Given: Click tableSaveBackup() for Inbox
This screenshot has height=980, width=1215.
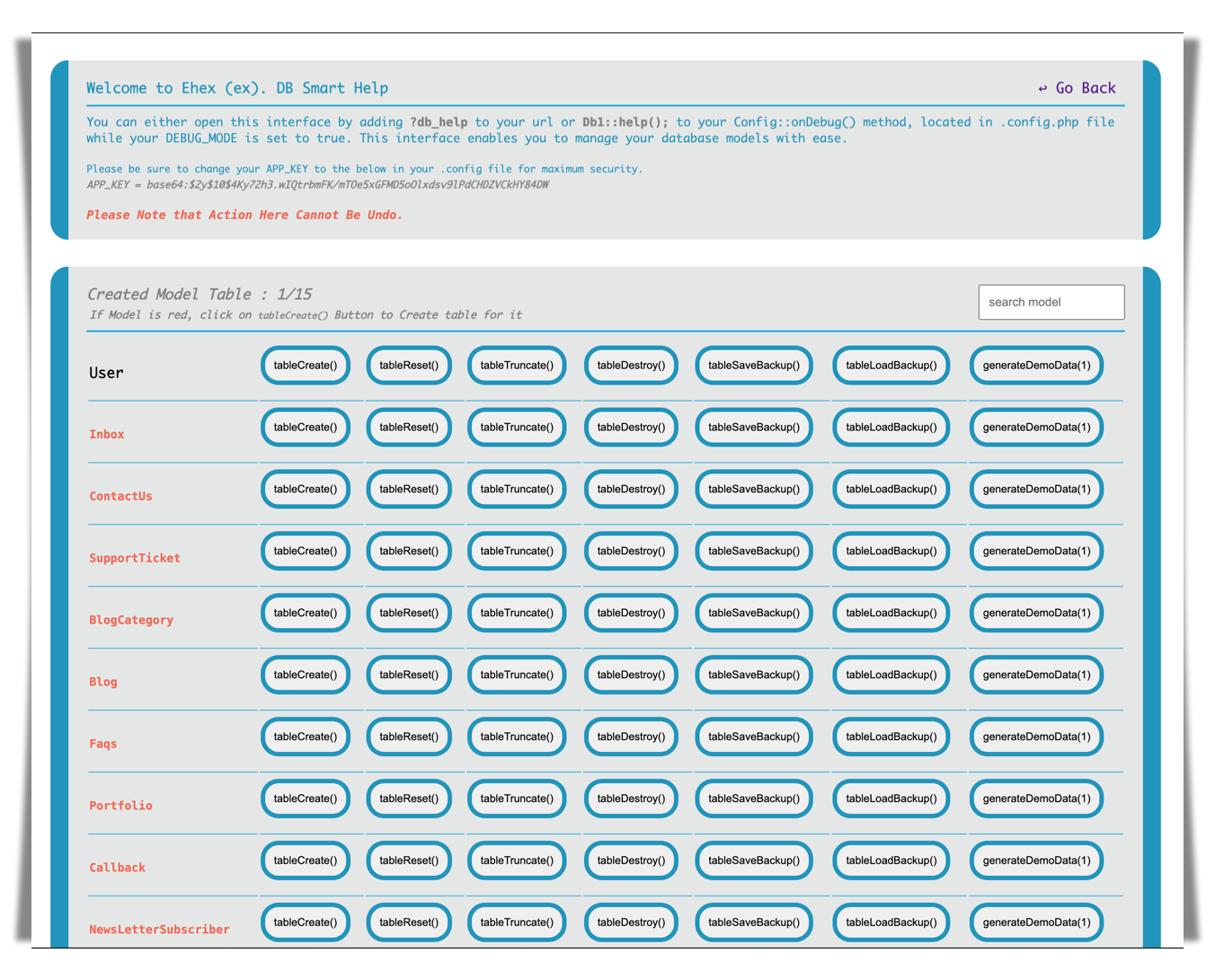Looking at the screenshot, I should click(x=754, y=428).
